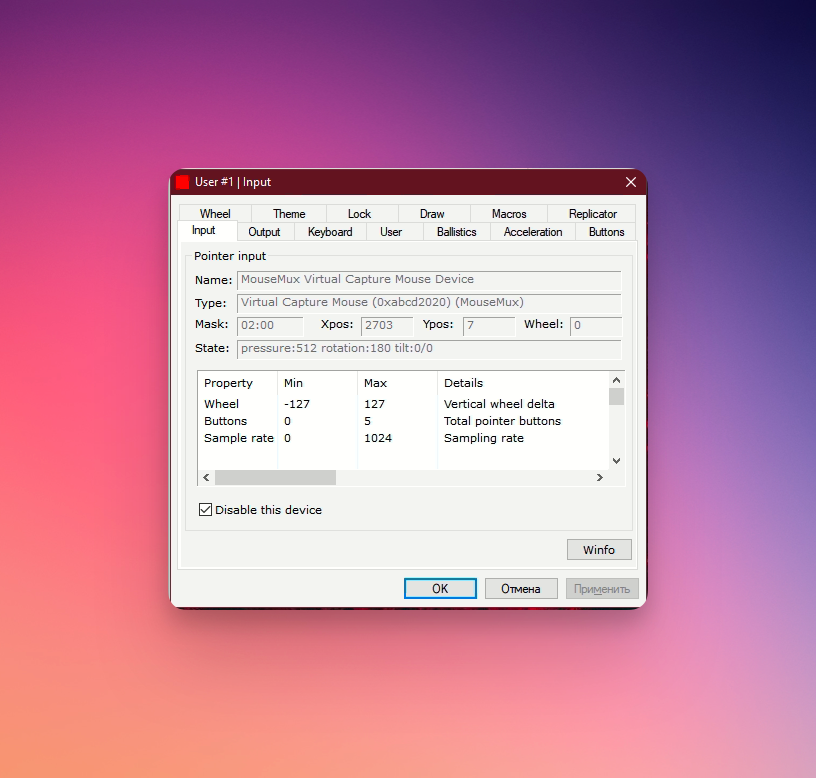This screenshot has height=778, width=816.
Task: Click the Name field with MouseMux device
Action: pyautogui.click(x=429, y=280)
